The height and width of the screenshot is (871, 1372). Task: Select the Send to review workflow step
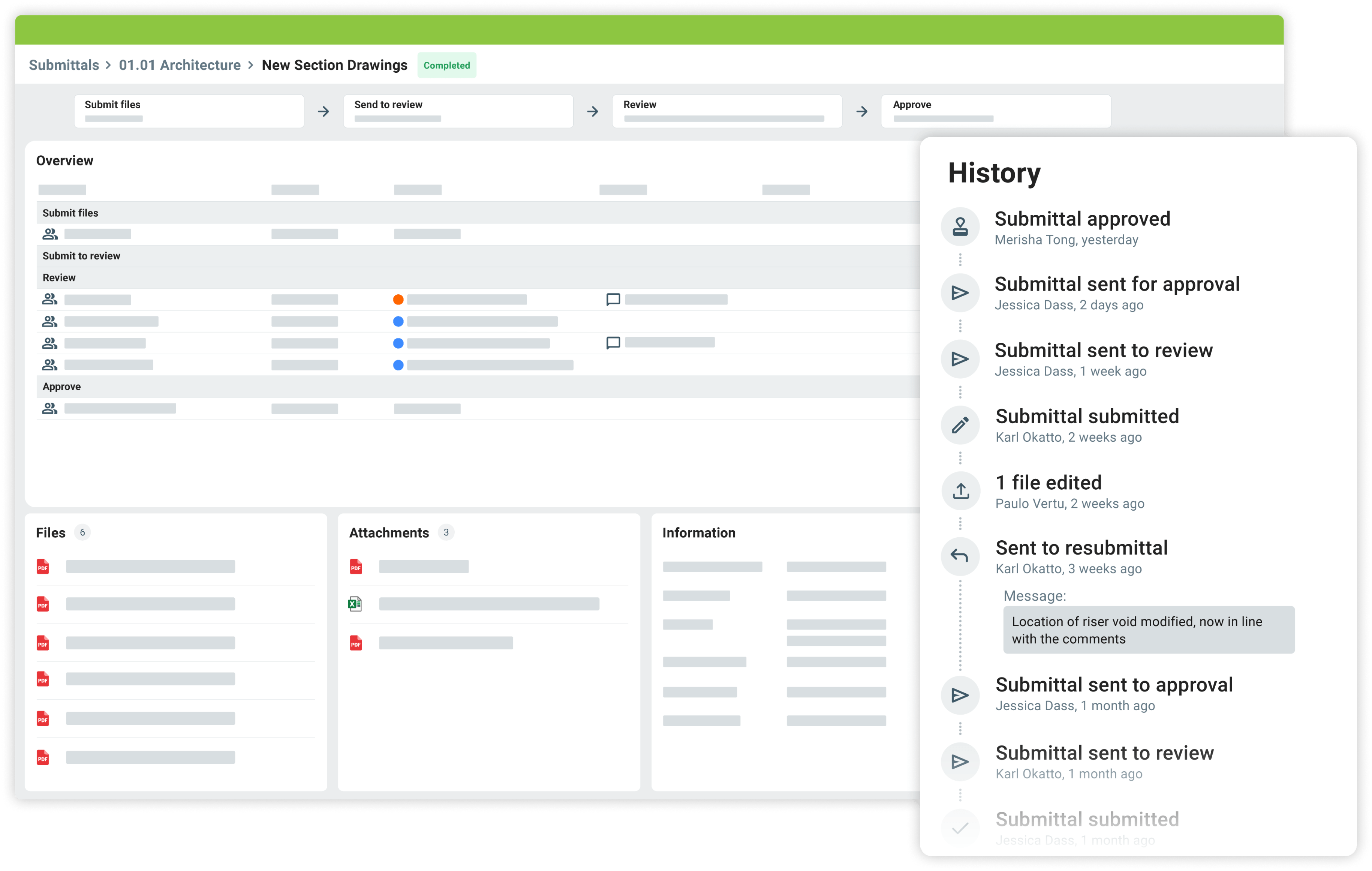click(458, 111)
